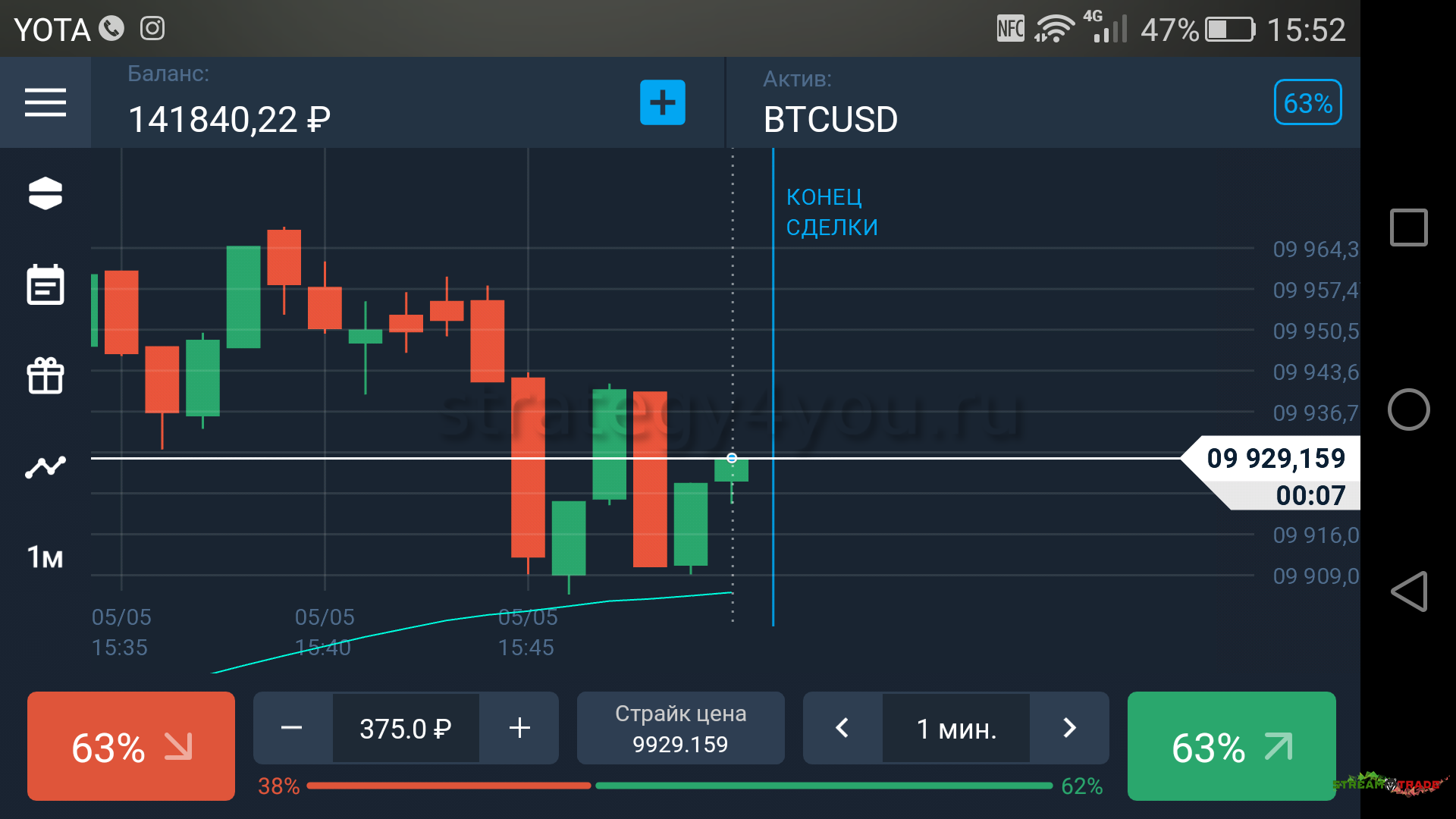Open the chart type line icon

(45, 466)
